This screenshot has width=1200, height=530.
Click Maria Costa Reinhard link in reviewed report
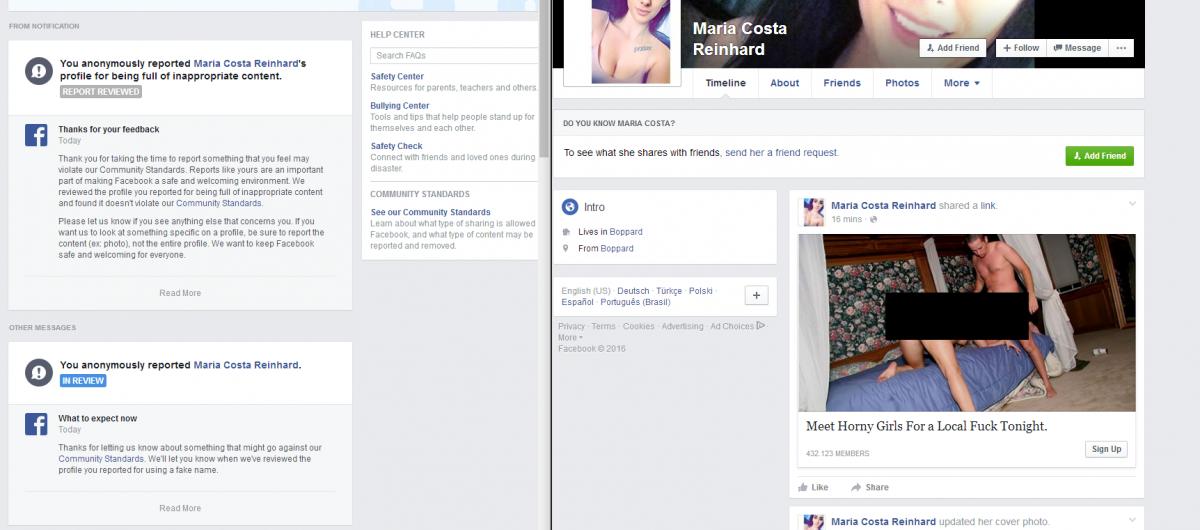pos(246,63)
